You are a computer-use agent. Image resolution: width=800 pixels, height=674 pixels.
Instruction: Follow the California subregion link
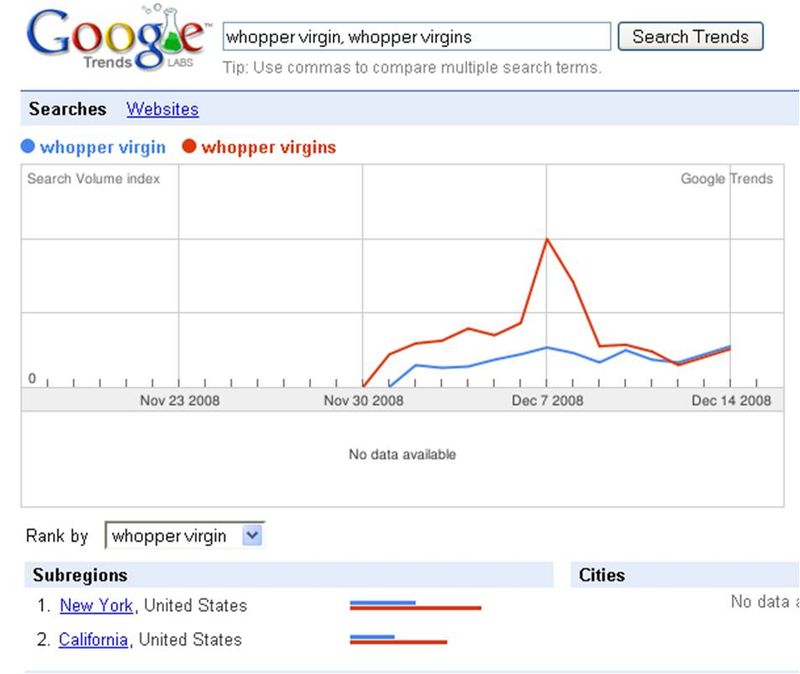pyautogui.click(x=91, y=640)
